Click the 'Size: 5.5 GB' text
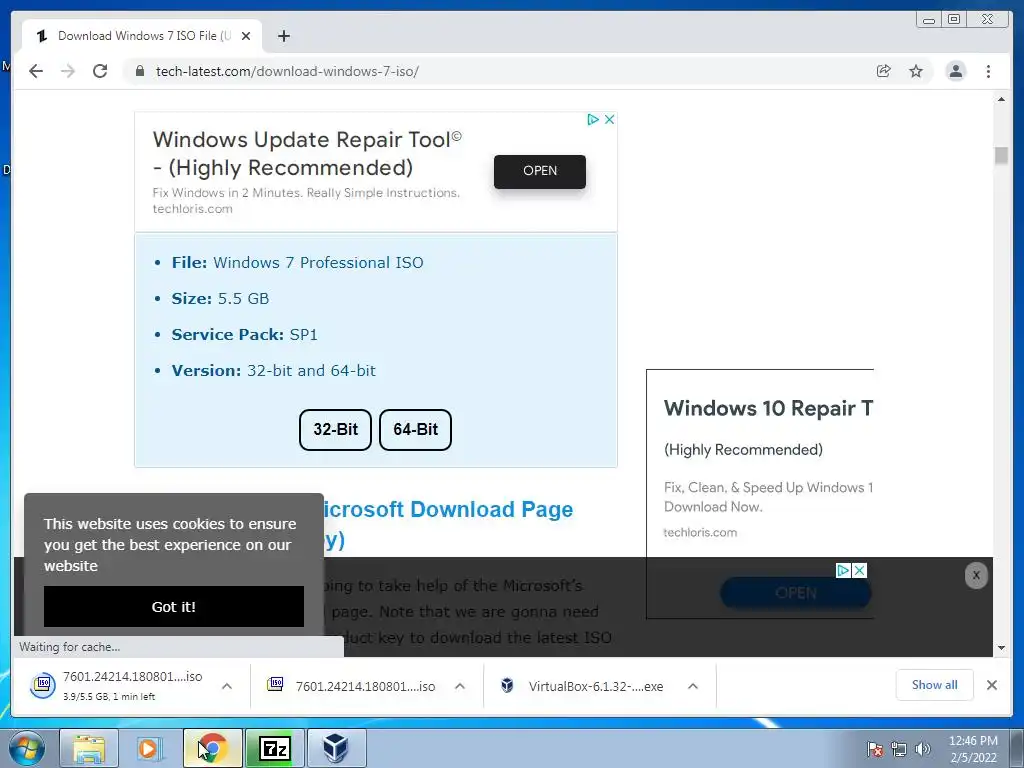 (220, 298)
